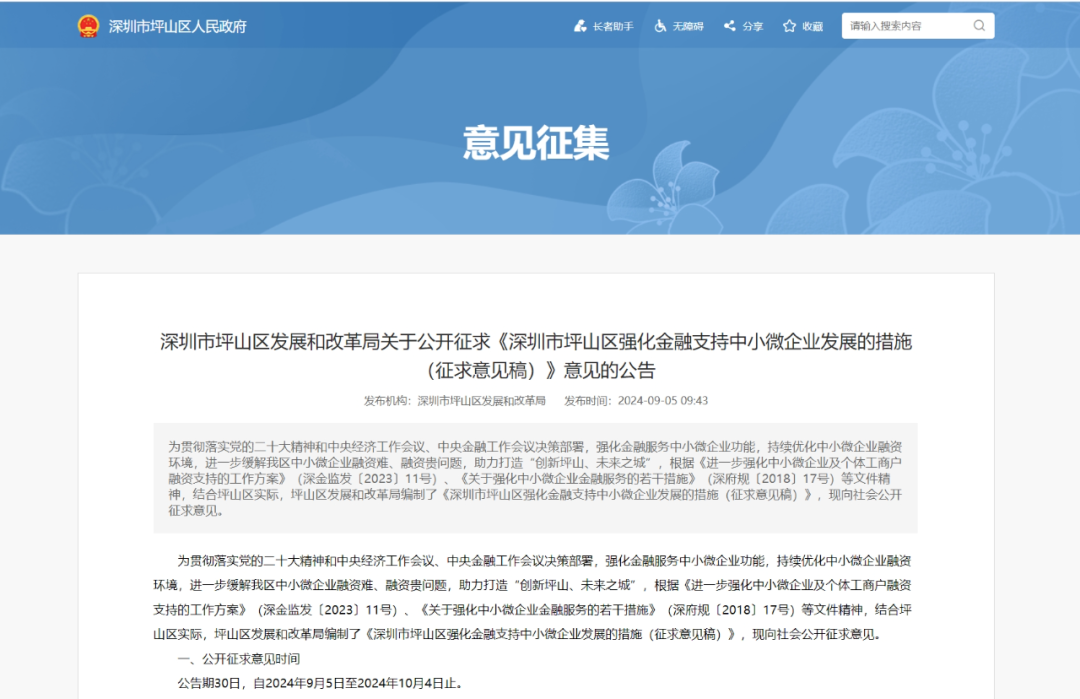The image size is (1080, 699).
Task: Select the 收藏 bookmark label
Action: tap(813, 26)
